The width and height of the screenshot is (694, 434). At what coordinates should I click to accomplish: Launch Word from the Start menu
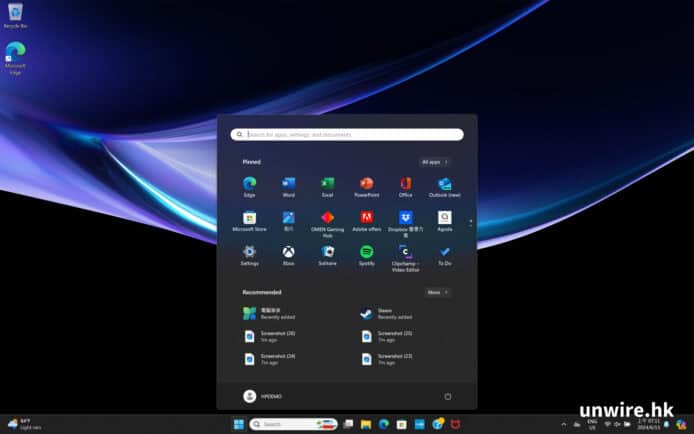coord(288,184)
